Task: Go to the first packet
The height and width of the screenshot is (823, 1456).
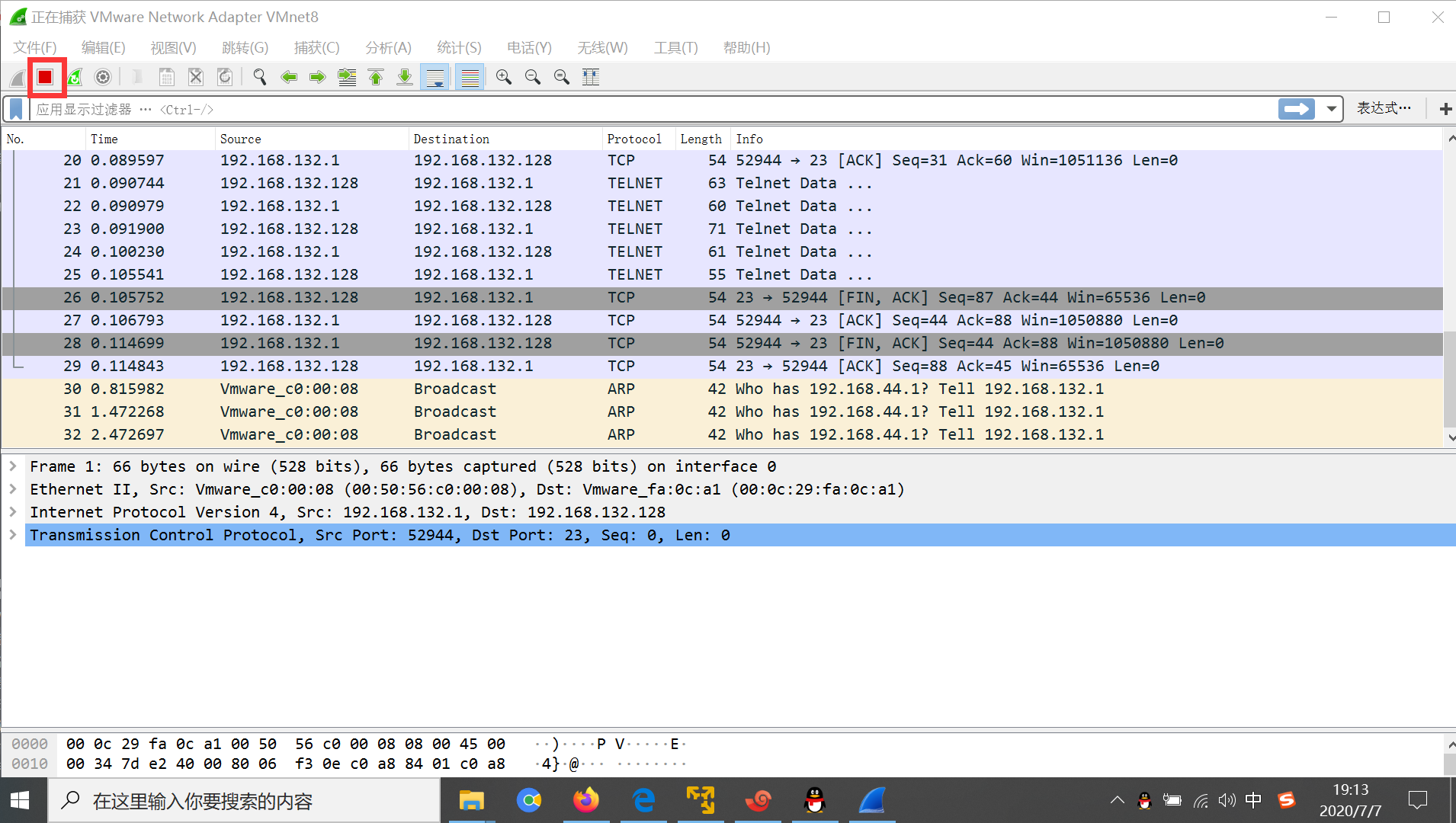Action: pos(376,76)
